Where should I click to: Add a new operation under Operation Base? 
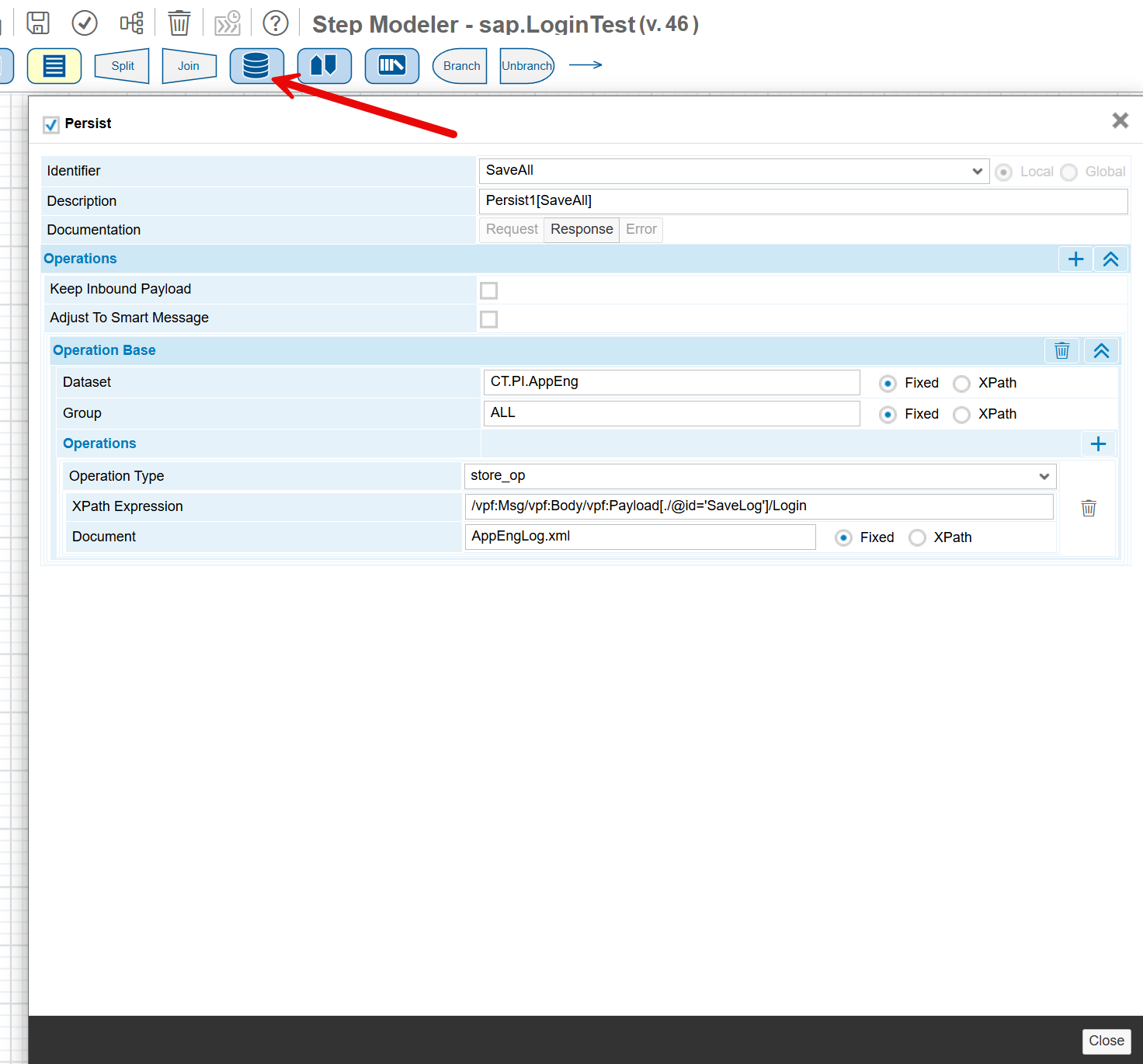click(x=1098, y=444)
